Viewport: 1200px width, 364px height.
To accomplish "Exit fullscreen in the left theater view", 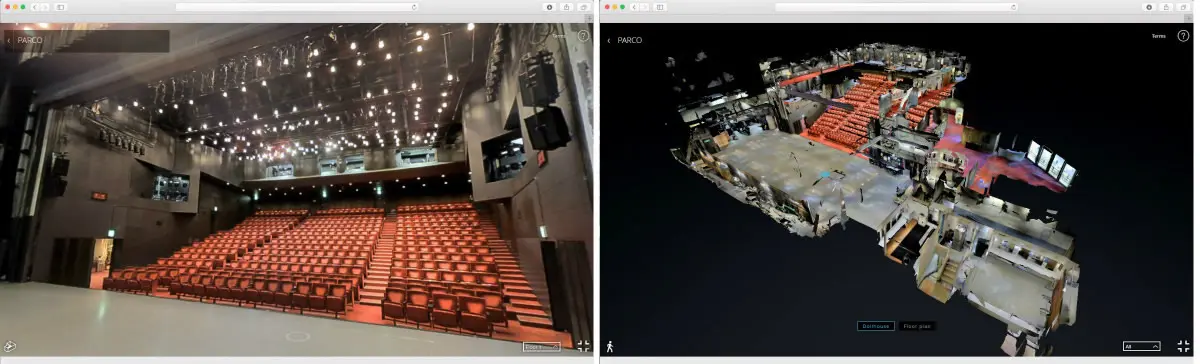I will (583, 346).
